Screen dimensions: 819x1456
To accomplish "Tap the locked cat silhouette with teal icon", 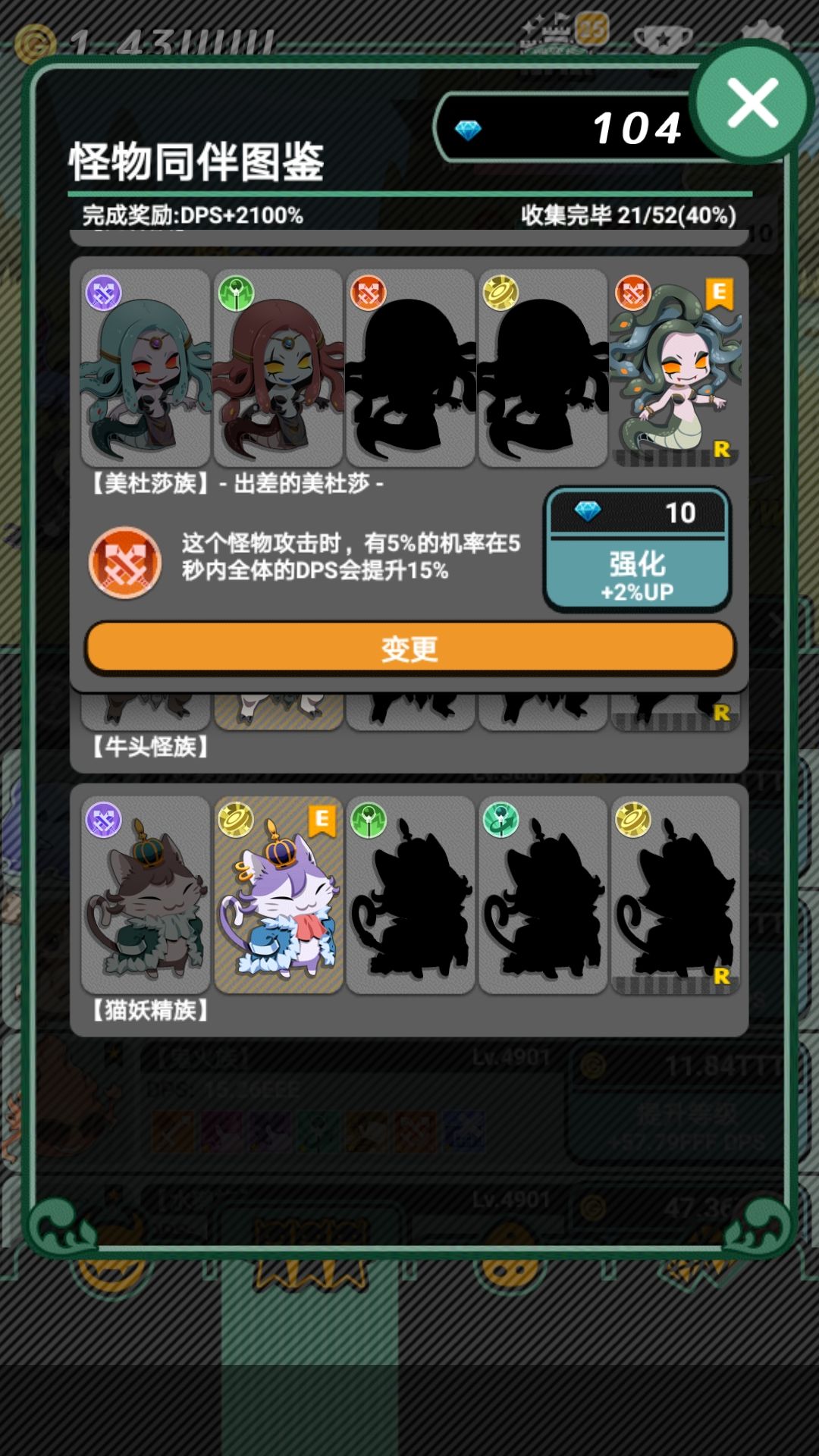I will (543, 895).
